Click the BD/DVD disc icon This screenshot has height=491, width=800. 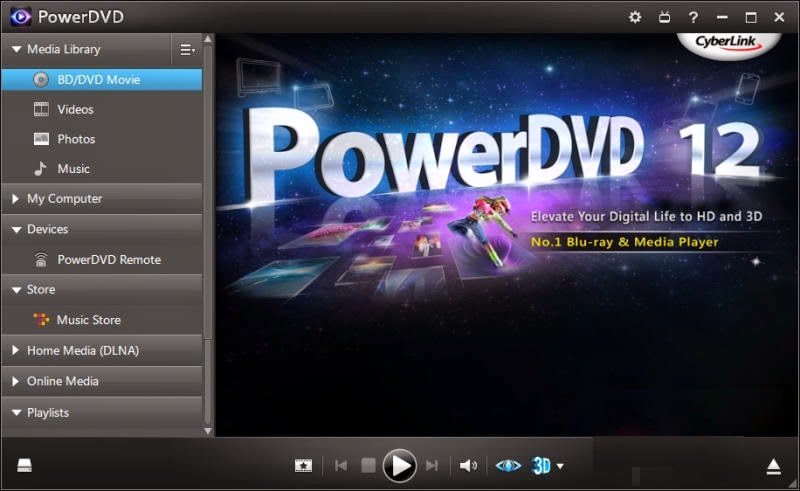pos(41,80)
